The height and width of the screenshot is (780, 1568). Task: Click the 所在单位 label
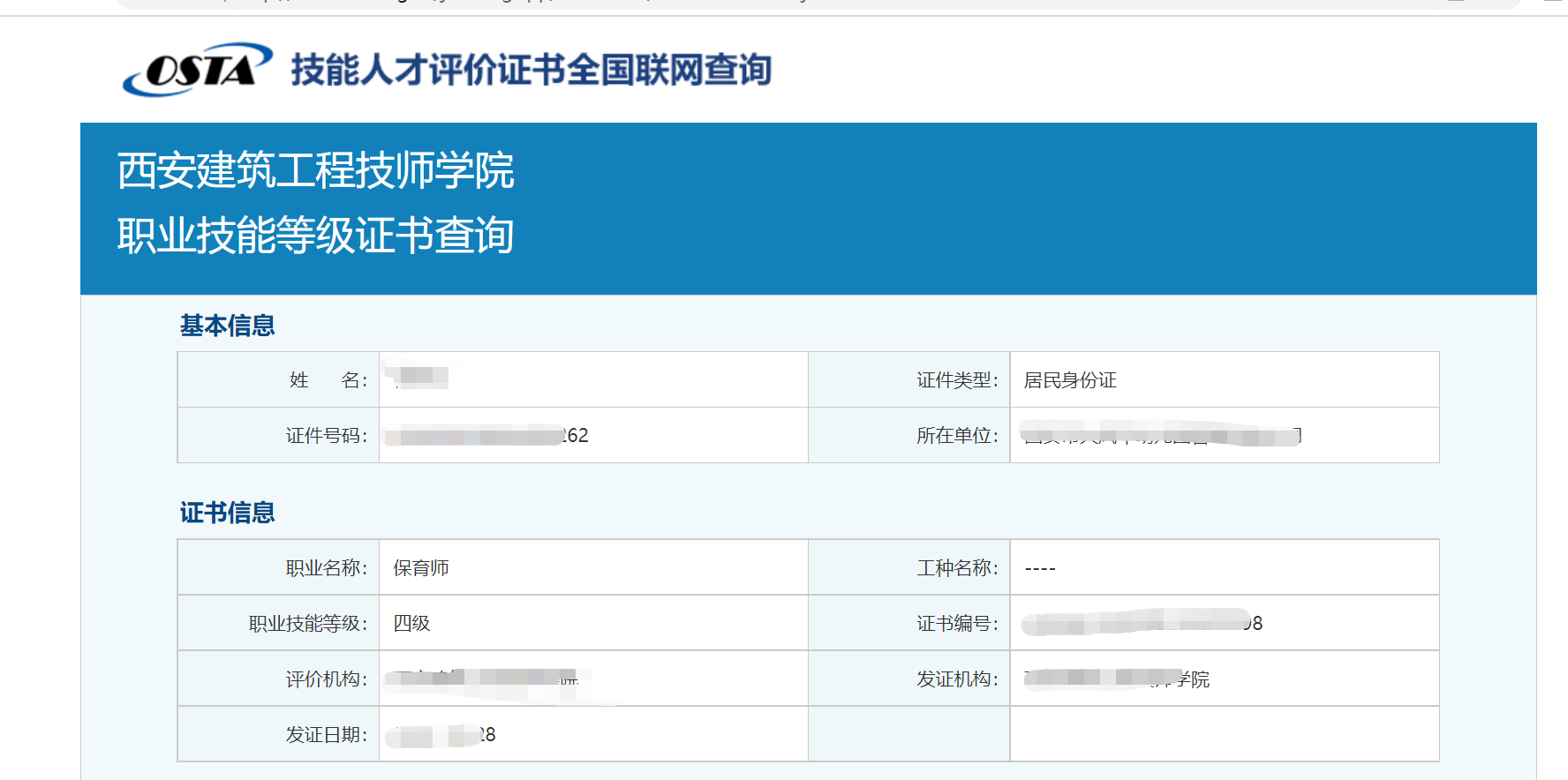click(x=957, y=436)
